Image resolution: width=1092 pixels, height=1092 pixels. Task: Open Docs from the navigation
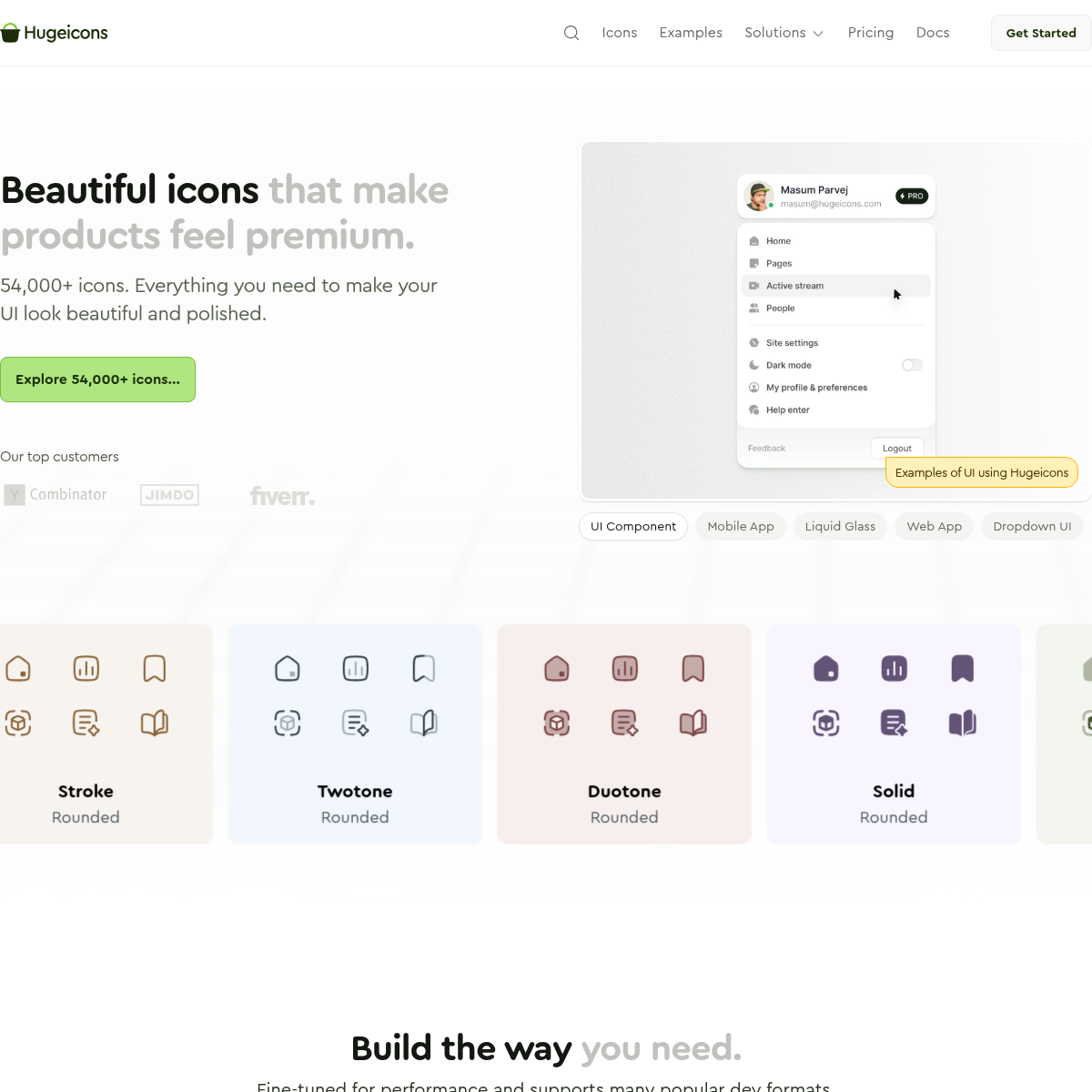[x=933, y=33]
